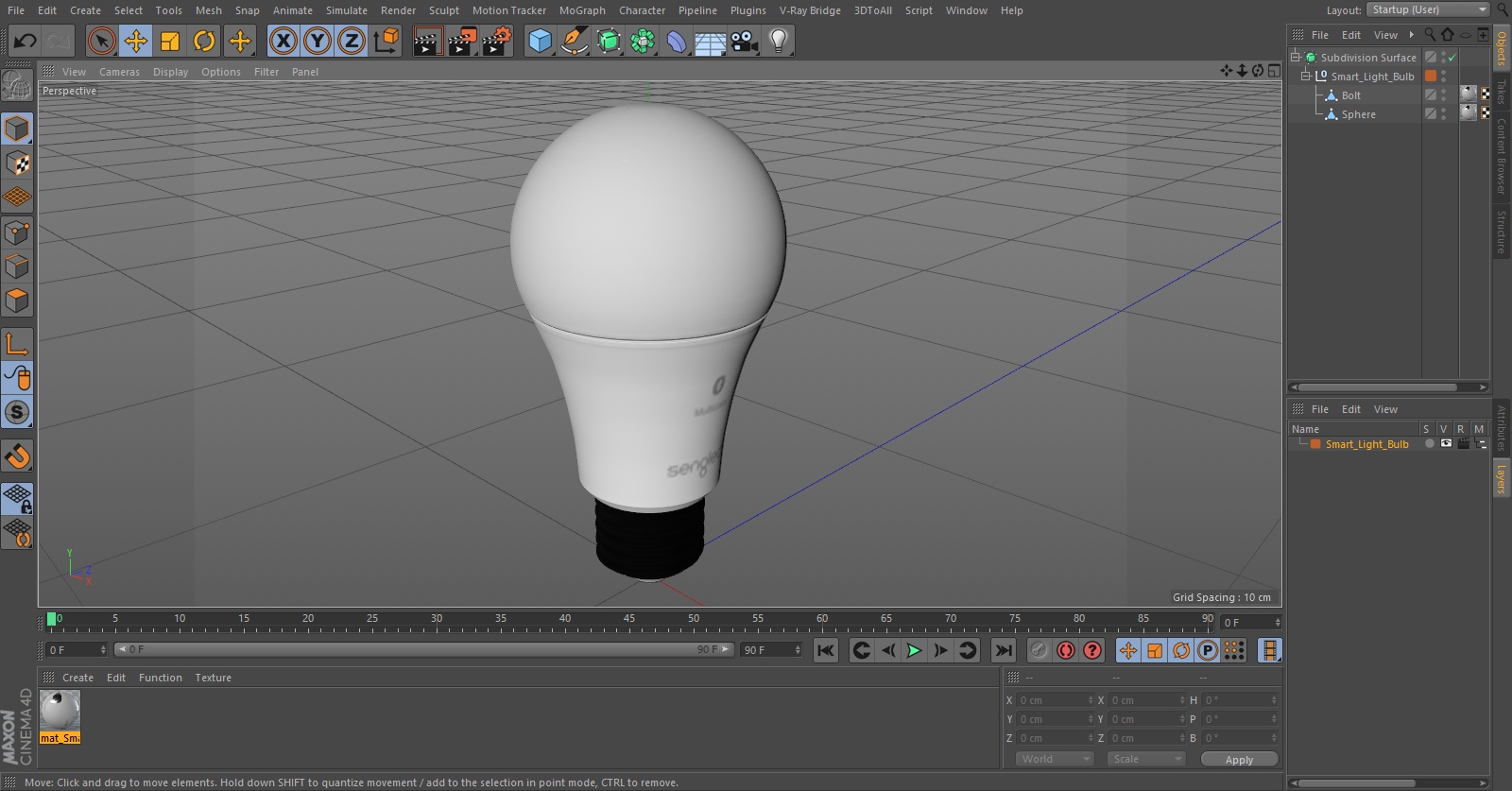Image resolution: width=1512 pixels, height=791 pixels.
Task: Select the Bolt object in tree
Action: (x=1351, y=95)
